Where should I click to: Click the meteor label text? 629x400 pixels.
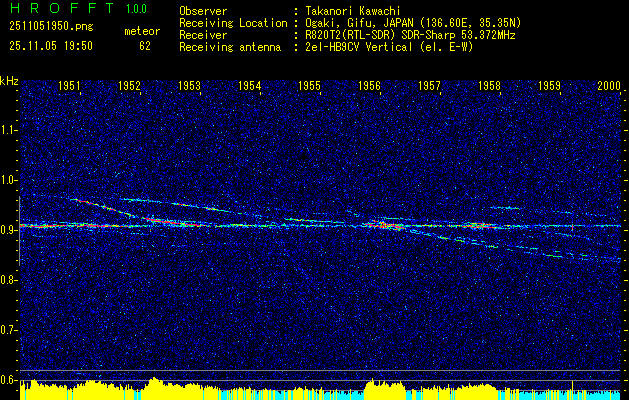142,31
